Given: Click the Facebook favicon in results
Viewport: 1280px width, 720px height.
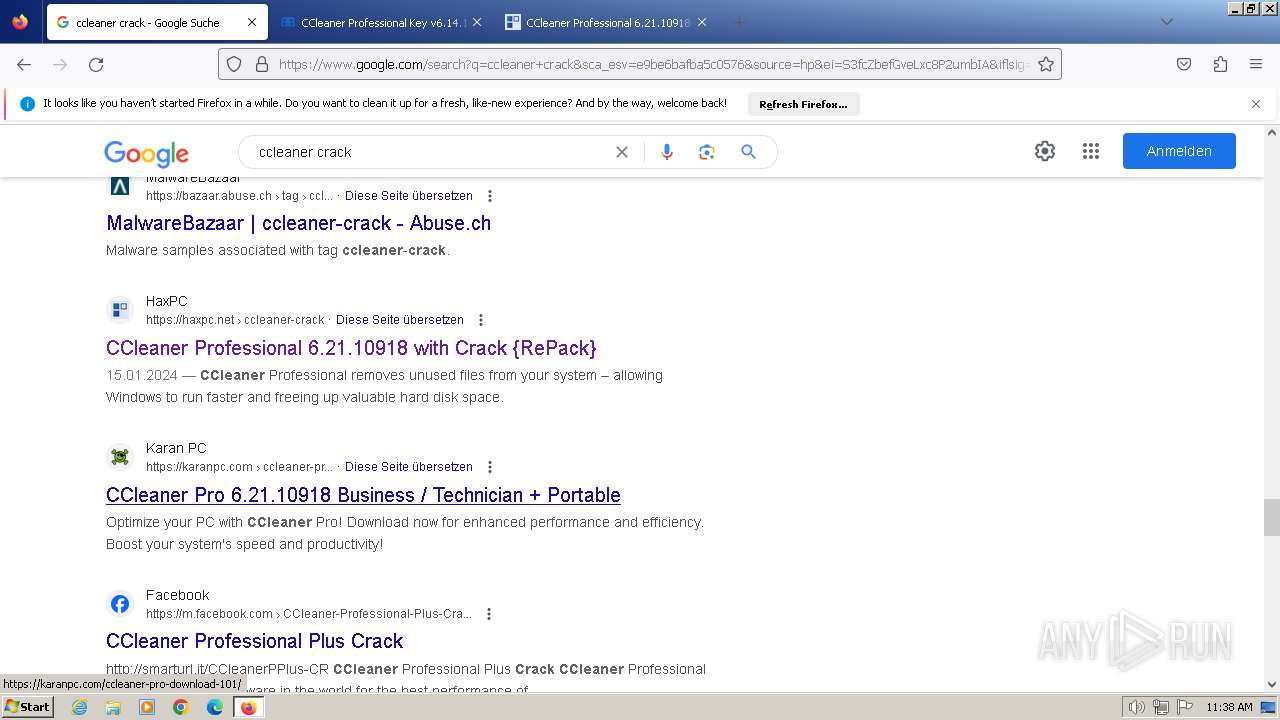Looking at the screenshot, I should (x=120, y=604).
